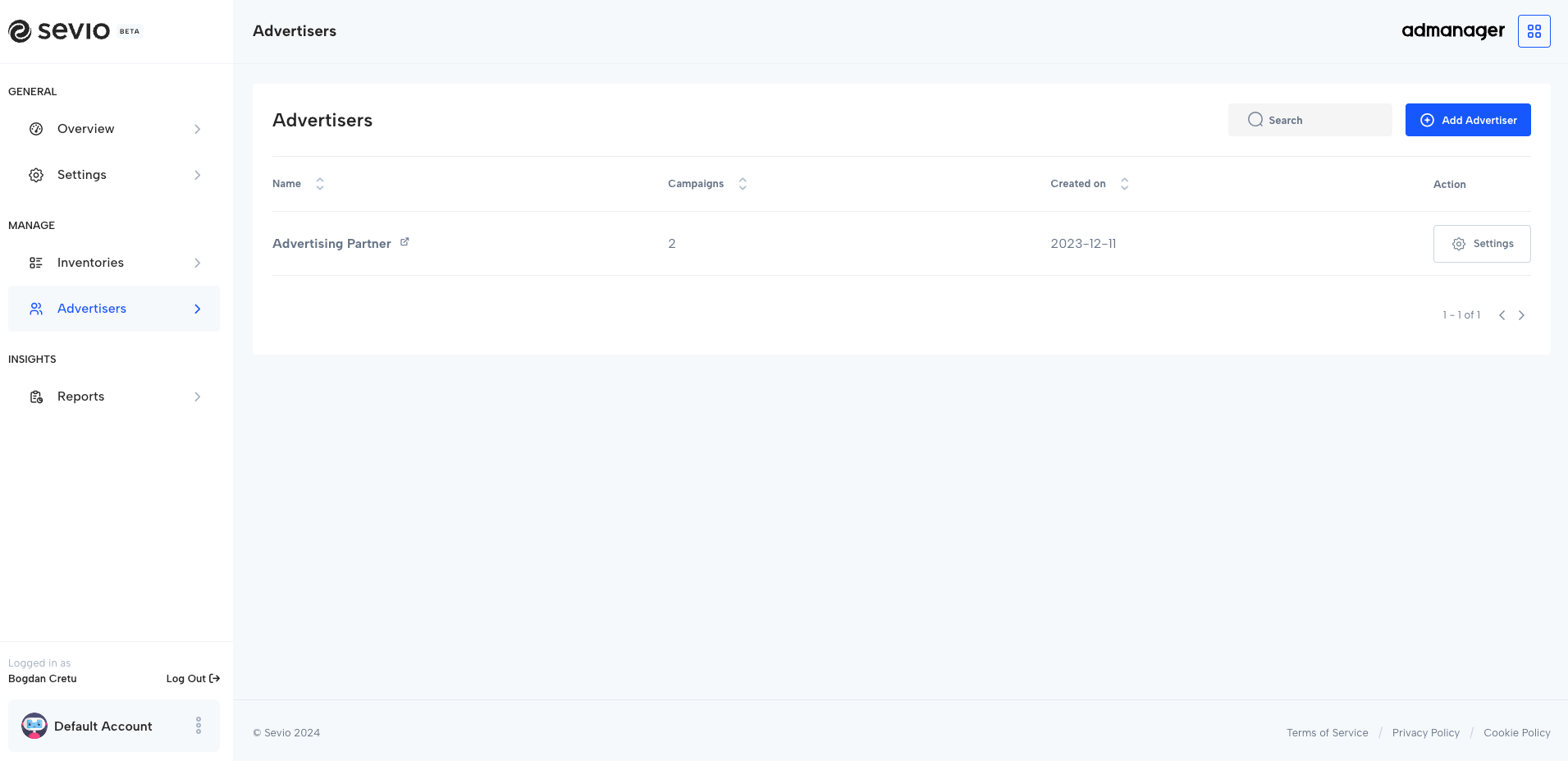Open the apps grid icon next to admanager
Viewport: 1568px width, 761px height.
point(1533,30)
